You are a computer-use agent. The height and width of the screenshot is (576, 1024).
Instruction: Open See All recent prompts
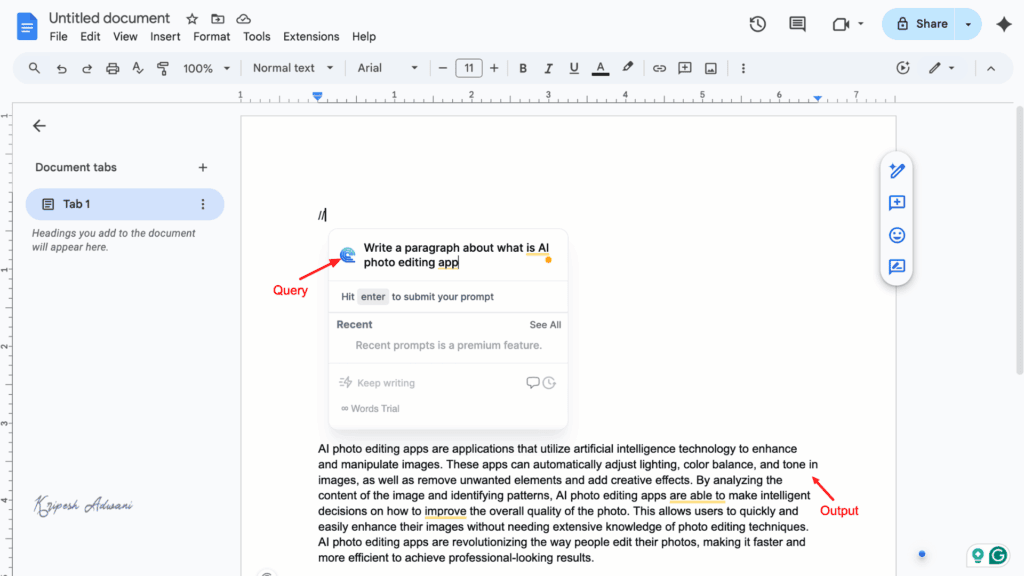545,324
